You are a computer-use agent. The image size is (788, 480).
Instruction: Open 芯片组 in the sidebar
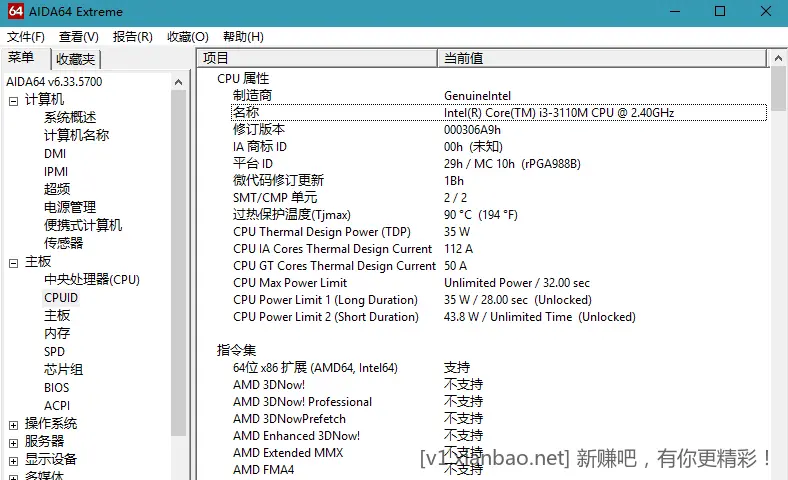pyautogui.click(x=63, y=369)
